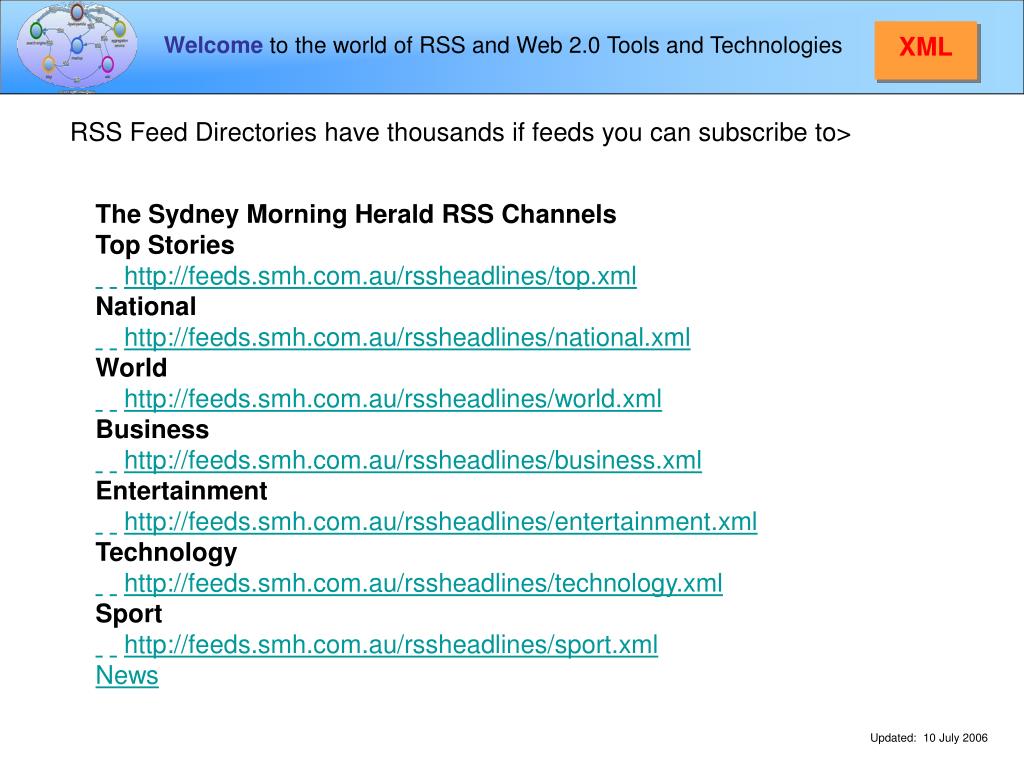The width and height of the screenshot is (1024, 768).
Task: Click the 'Business' heading text
Action: [152, 430]
